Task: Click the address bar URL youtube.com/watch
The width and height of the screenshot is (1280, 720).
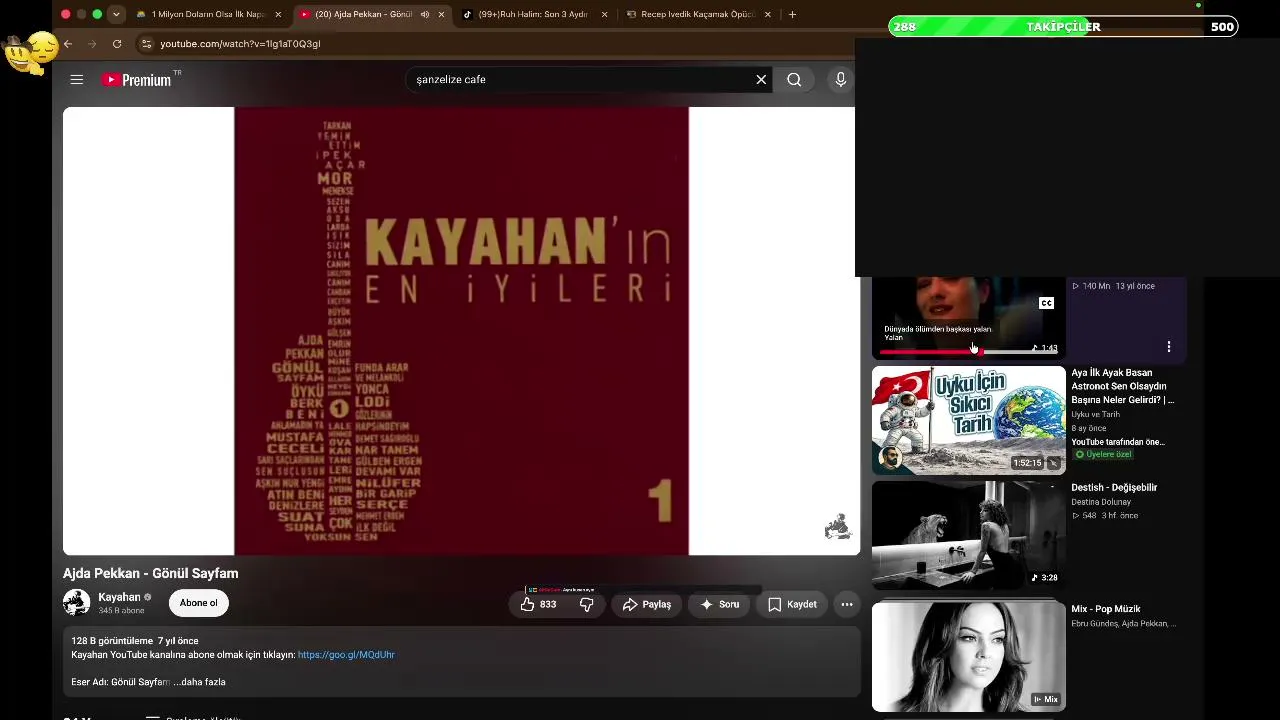Action: coord(240,44)
